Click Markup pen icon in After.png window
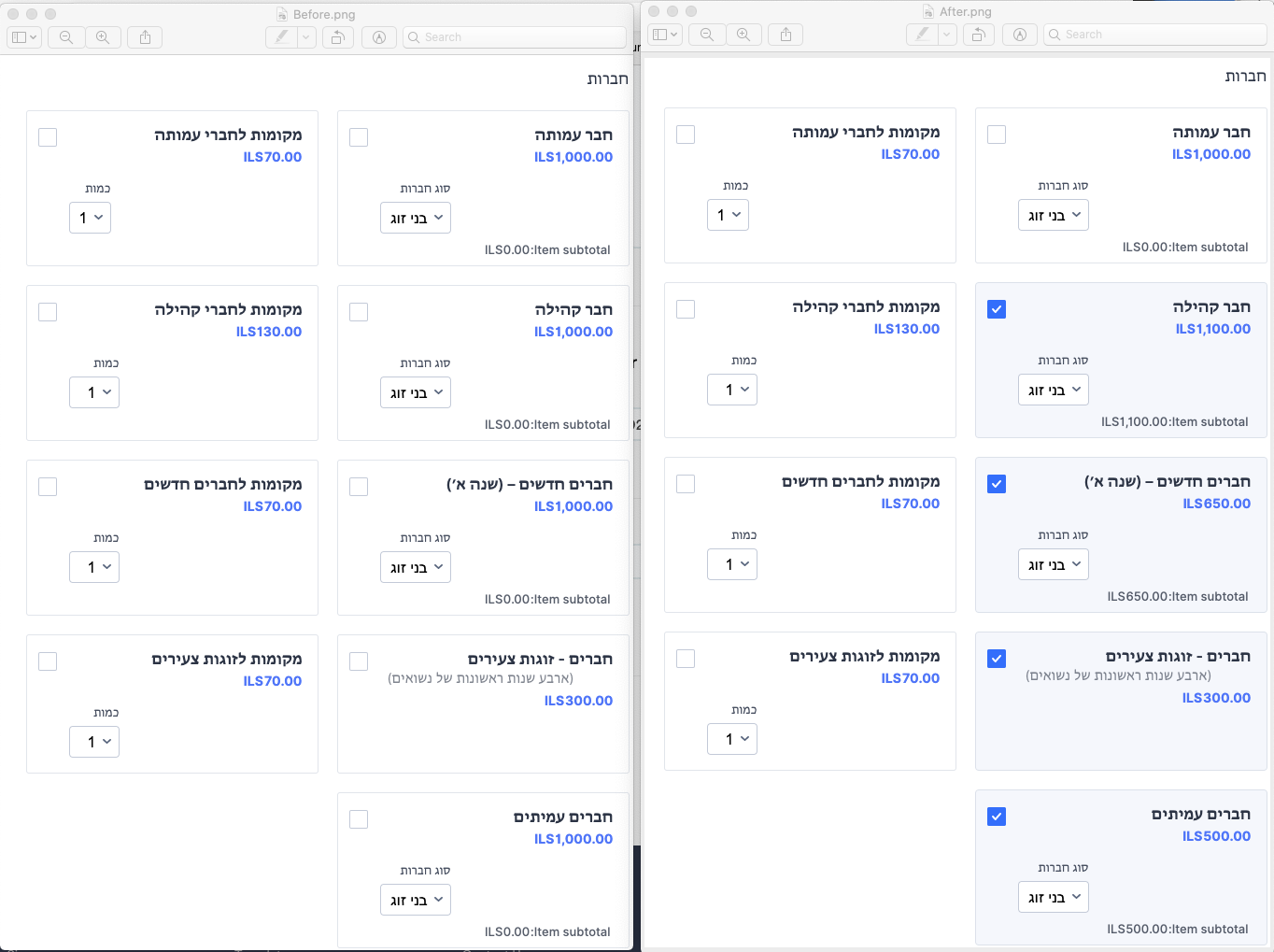This screenshot has width=1274, height=952. tap(922, 35)
